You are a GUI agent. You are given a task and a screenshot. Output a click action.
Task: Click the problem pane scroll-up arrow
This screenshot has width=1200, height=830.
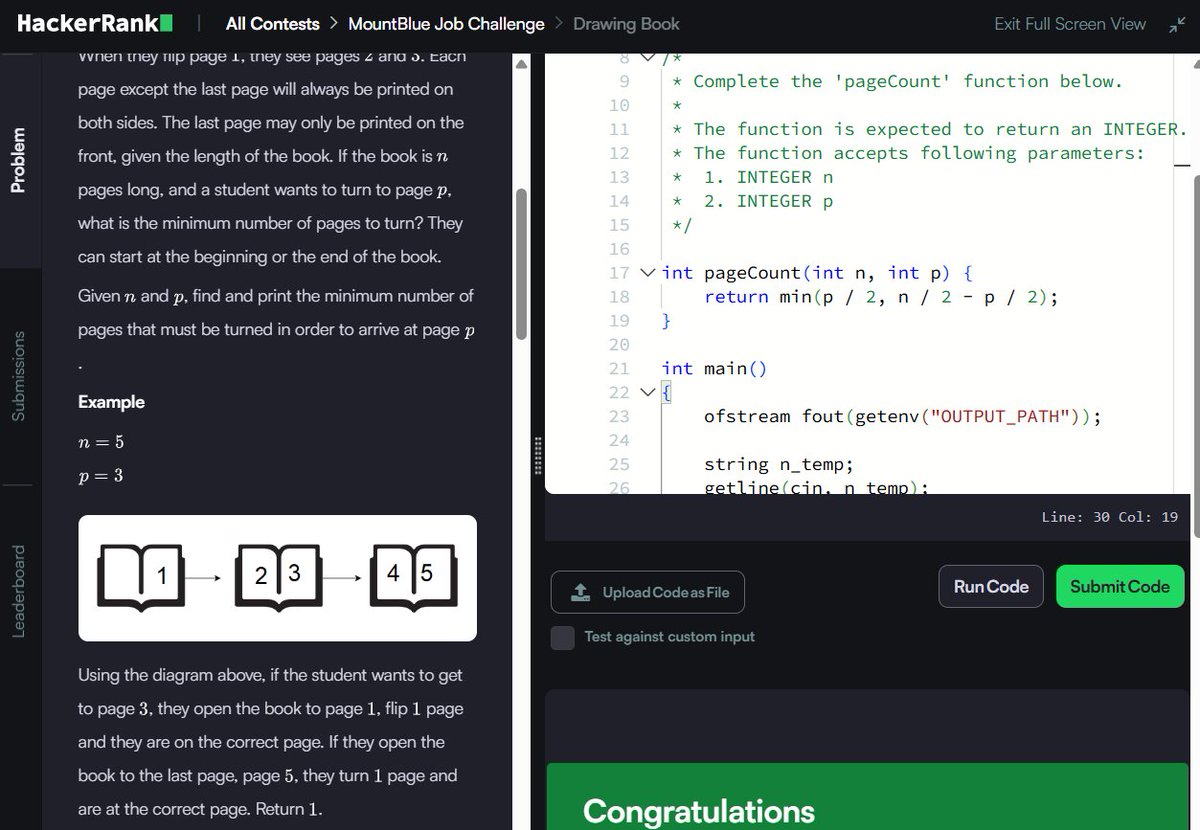point(520,65)
